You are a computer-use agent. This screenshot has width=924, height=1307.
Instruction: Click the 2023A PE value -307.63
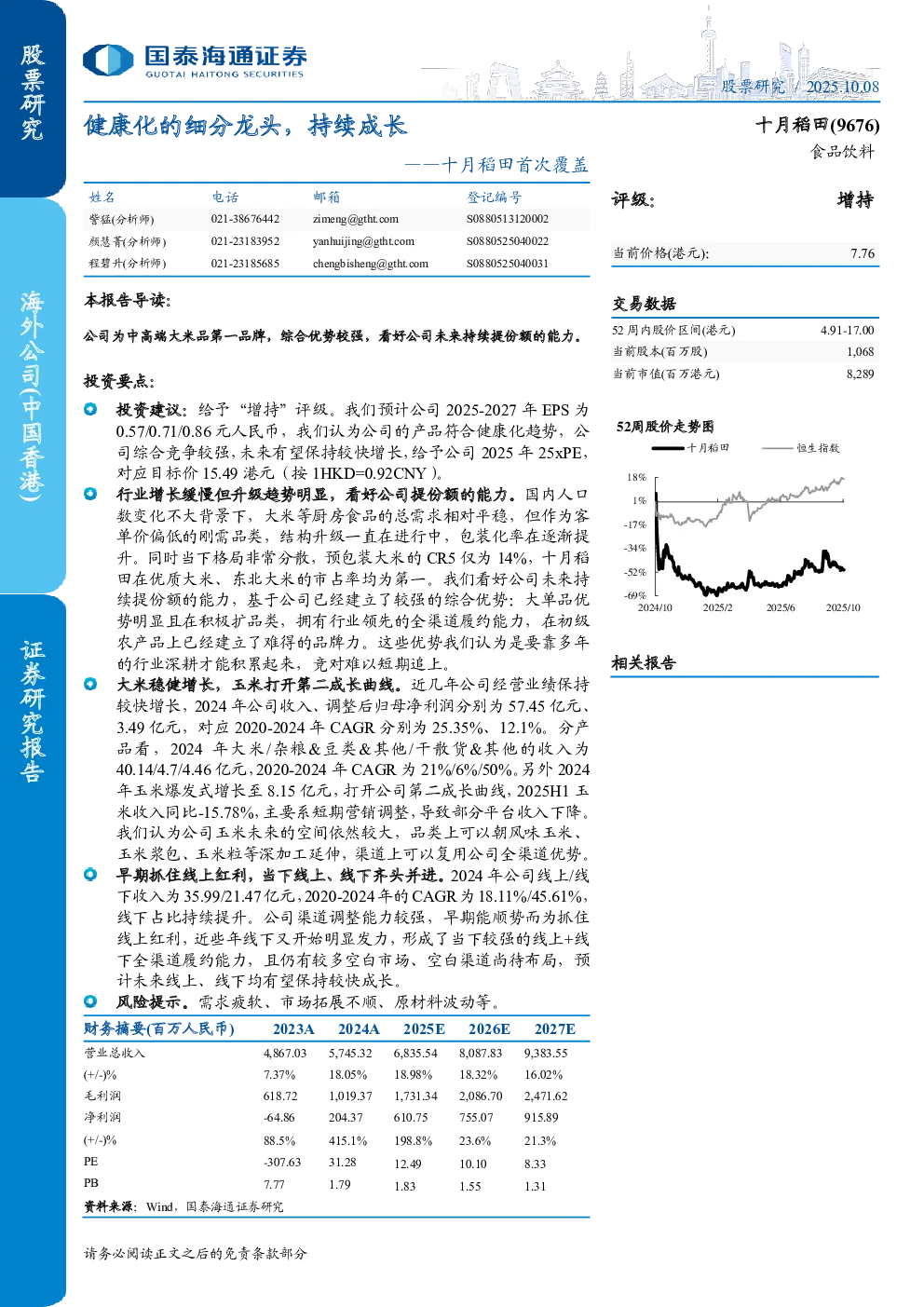click(x=282, y=1163)
